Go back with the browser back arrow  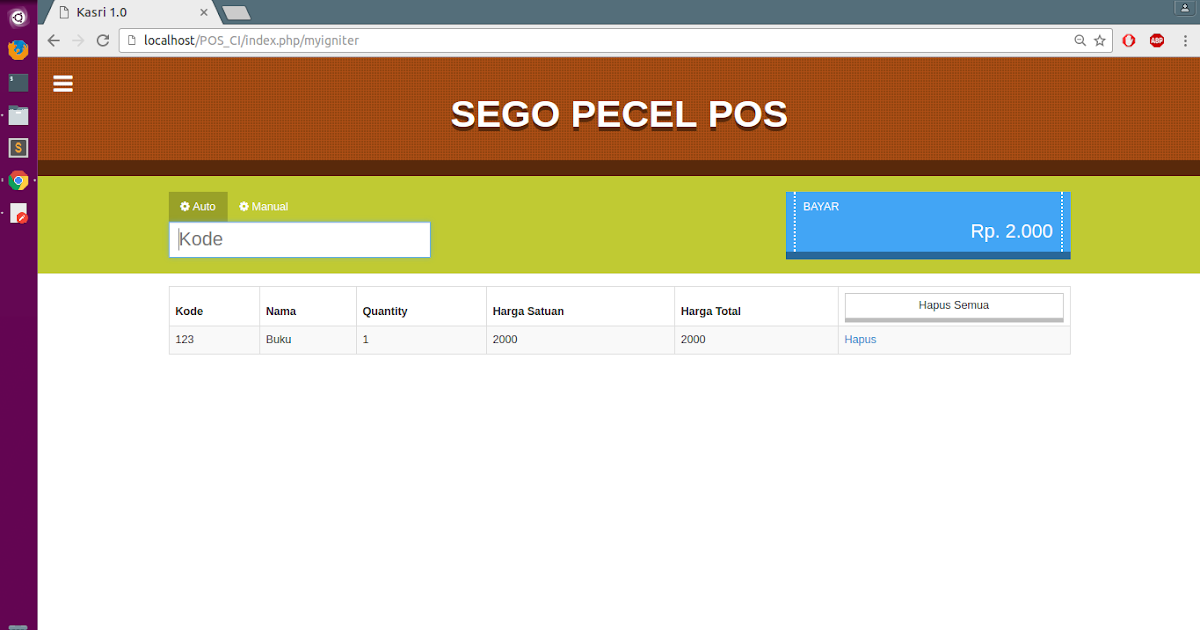pyautogui.click(x=53, y=41)
